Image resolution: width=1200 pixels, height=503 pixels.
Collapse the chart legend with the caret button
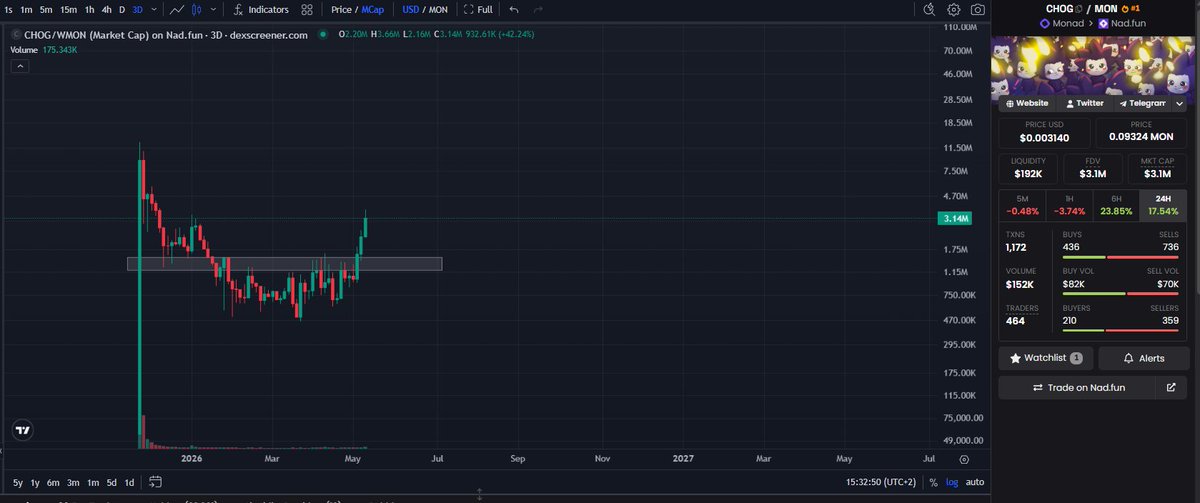pyautogui.click(x=19, y=67)
